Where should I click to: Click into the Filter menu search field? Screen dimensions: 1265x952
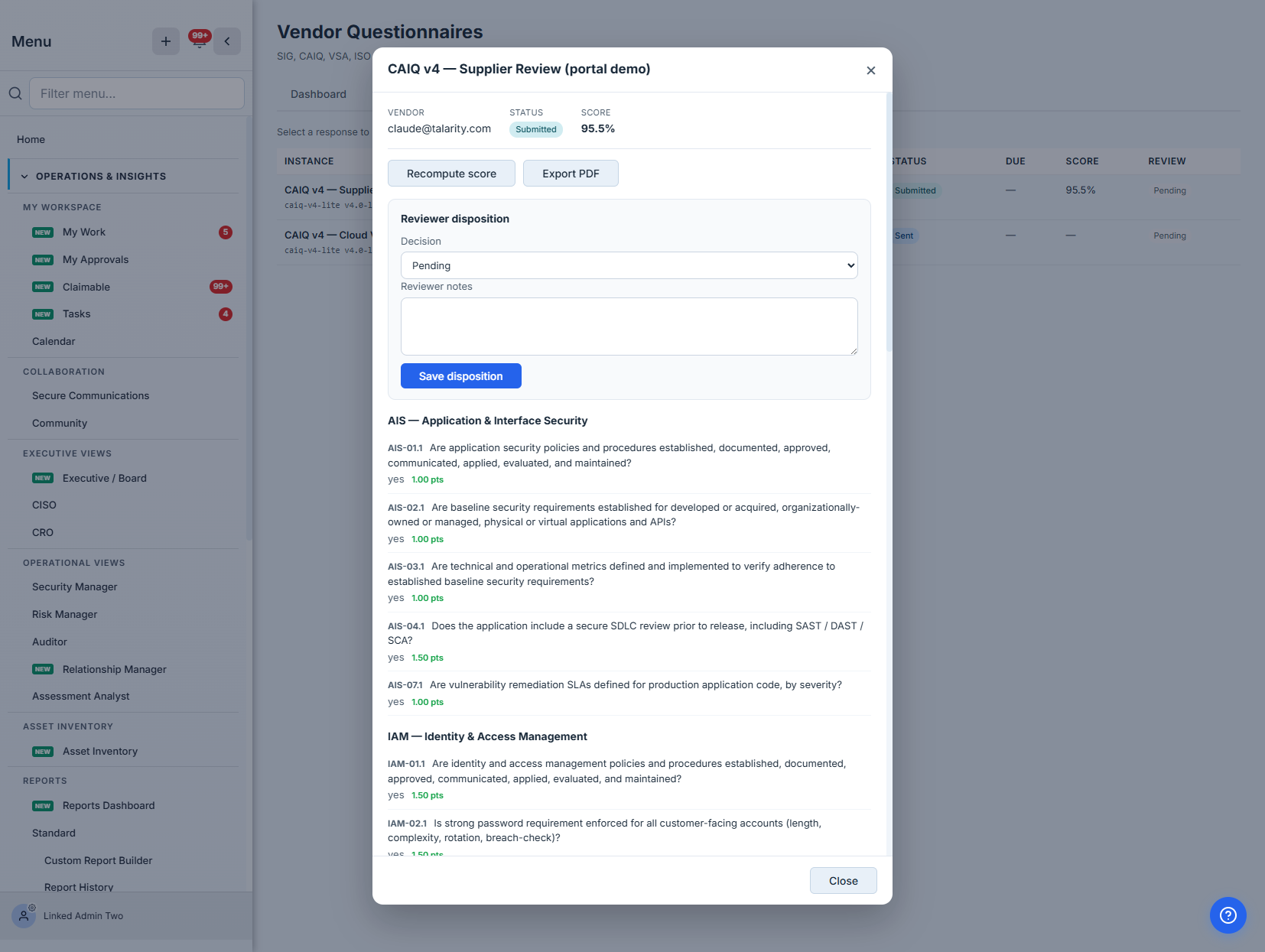click(137, 93)
